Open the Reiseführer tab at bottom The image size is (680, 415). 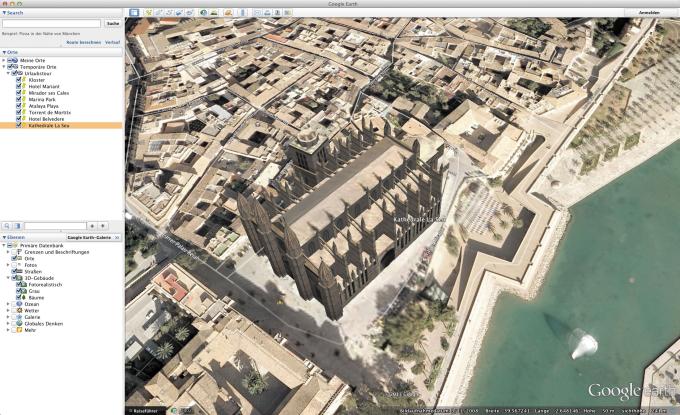click(145, 410)
